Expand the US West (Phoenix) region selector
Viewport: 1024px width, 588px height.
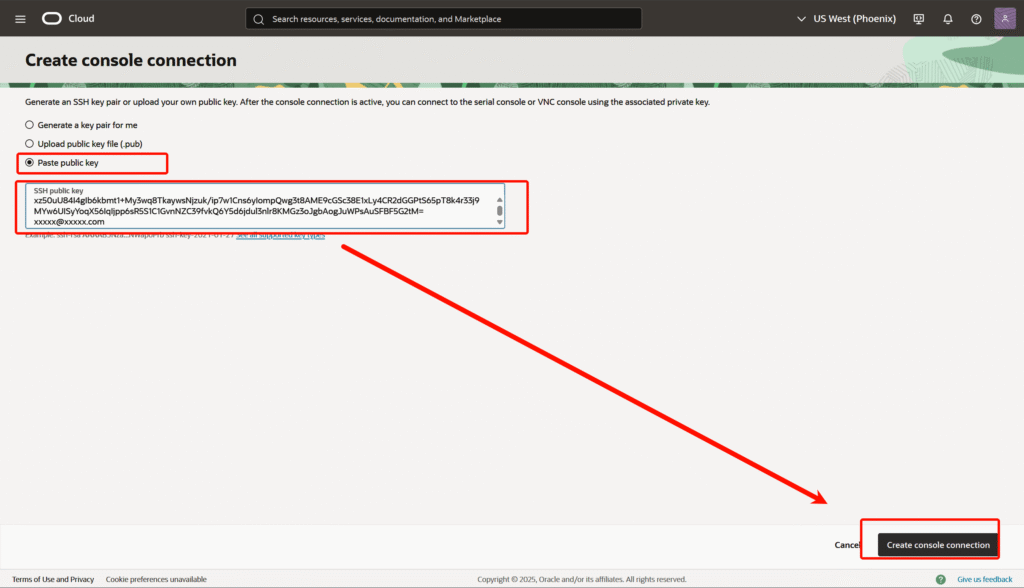tap(846, 19)
